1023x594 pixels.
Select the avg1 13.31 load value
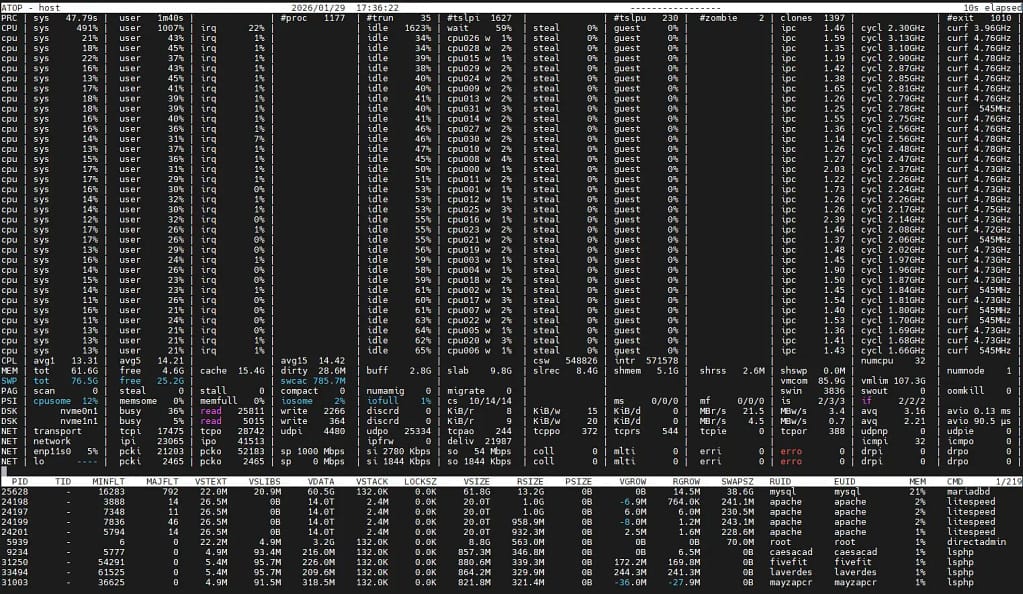tap(65, 361)
